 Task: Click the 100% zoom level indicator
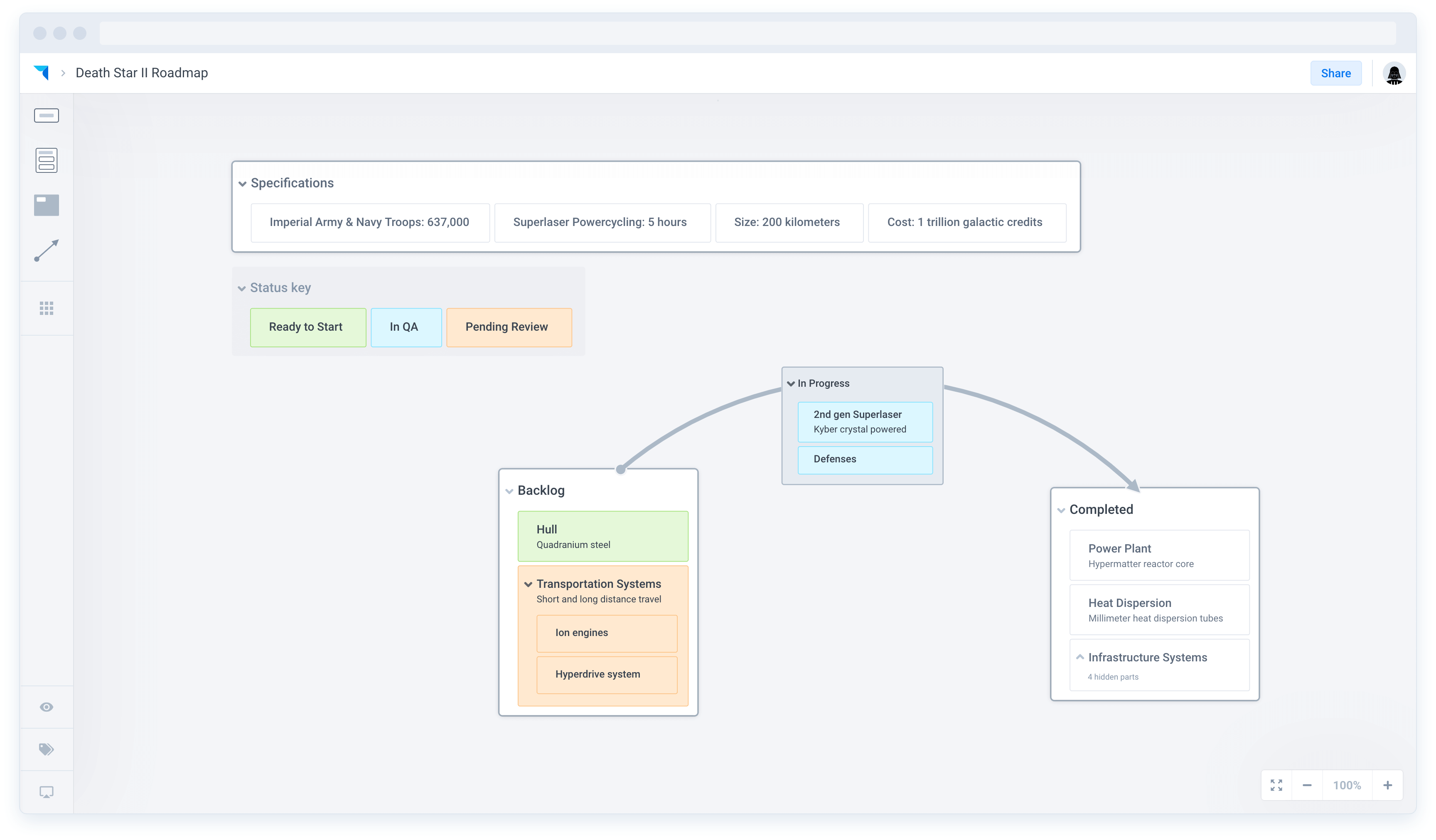[x=1347, y=785]
